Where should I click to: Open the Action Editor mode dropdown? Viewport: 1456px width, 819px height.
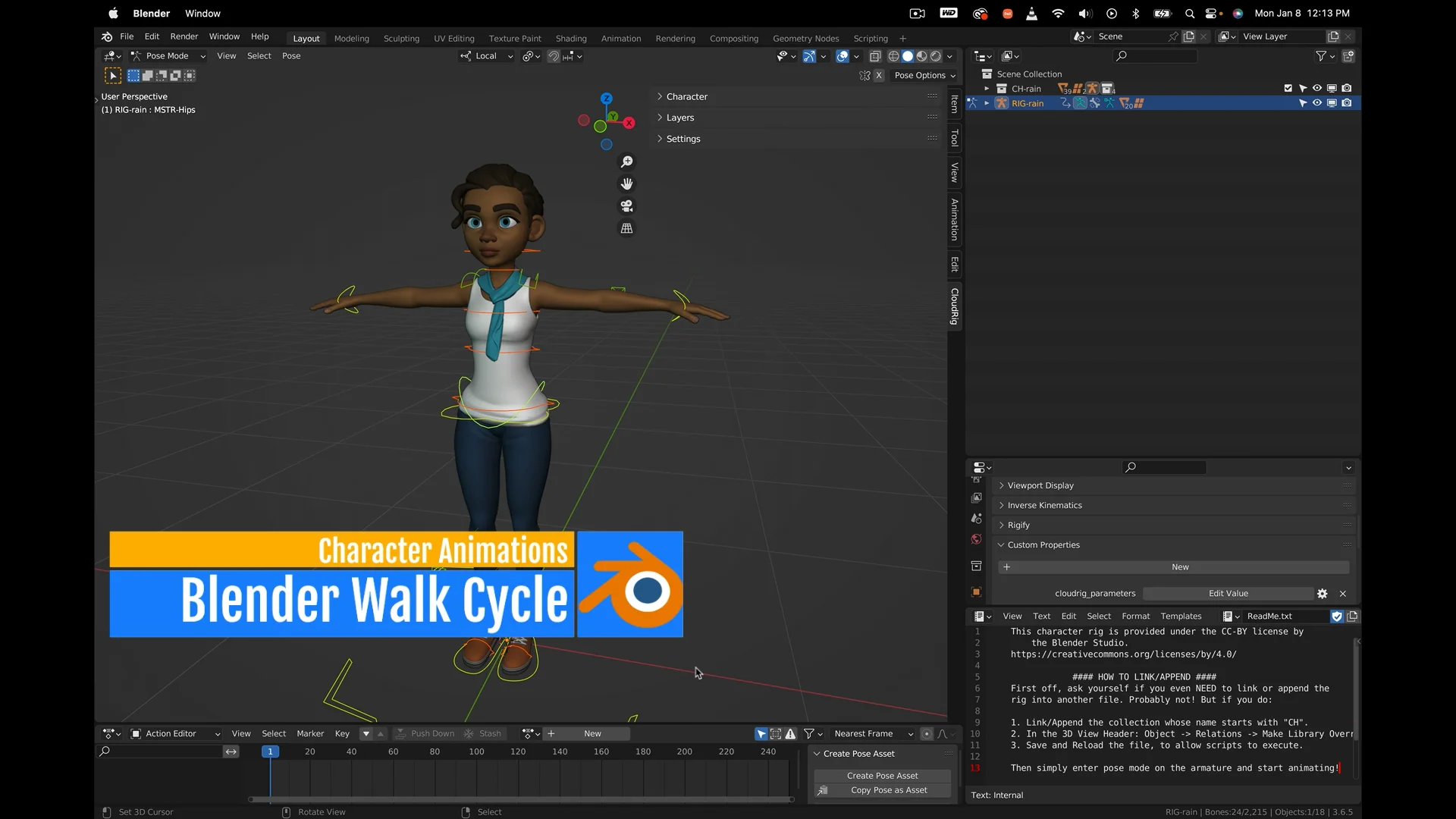coord(175,734)
